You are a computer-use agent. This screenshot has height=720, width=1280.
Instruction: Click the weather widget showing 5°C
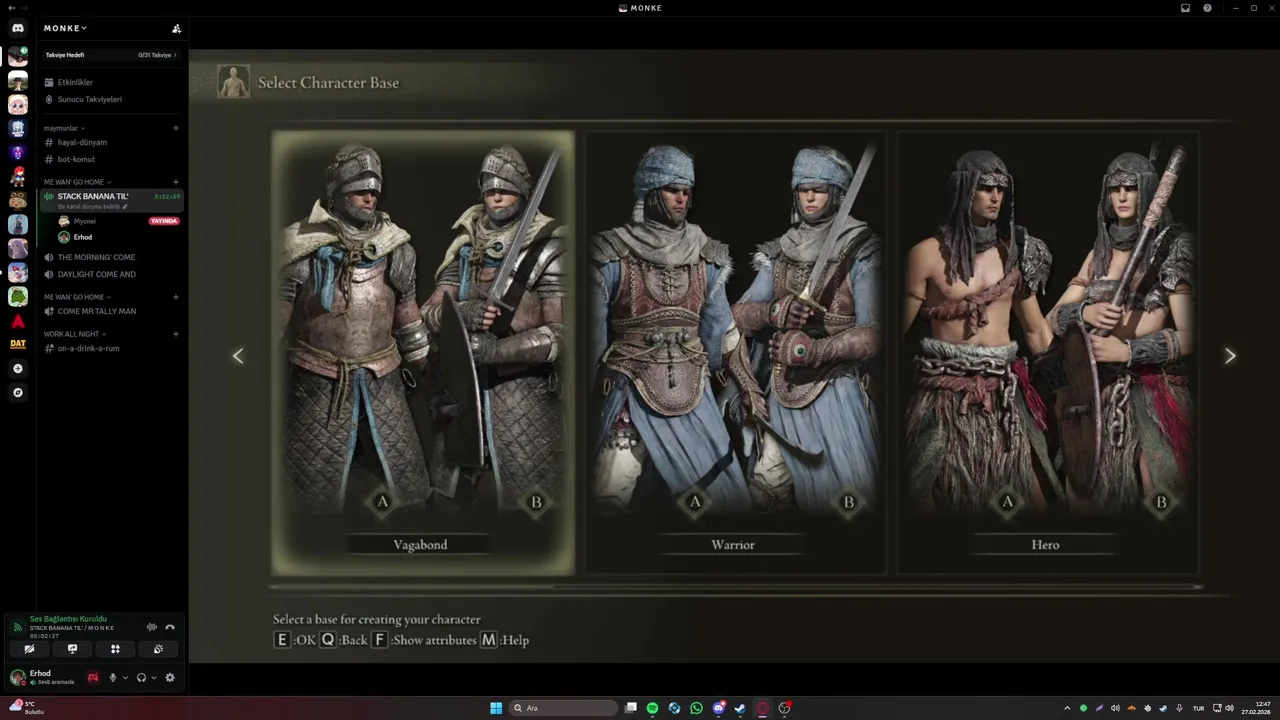[28, 707]
